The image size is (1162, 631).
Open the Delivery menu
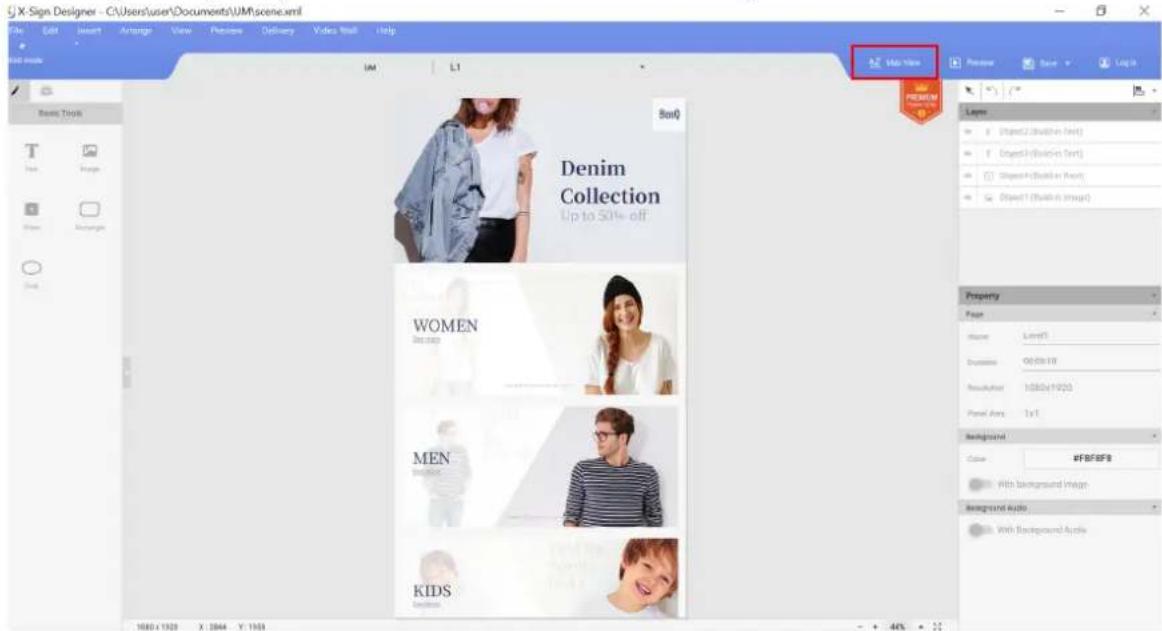(x=278, y=30)
